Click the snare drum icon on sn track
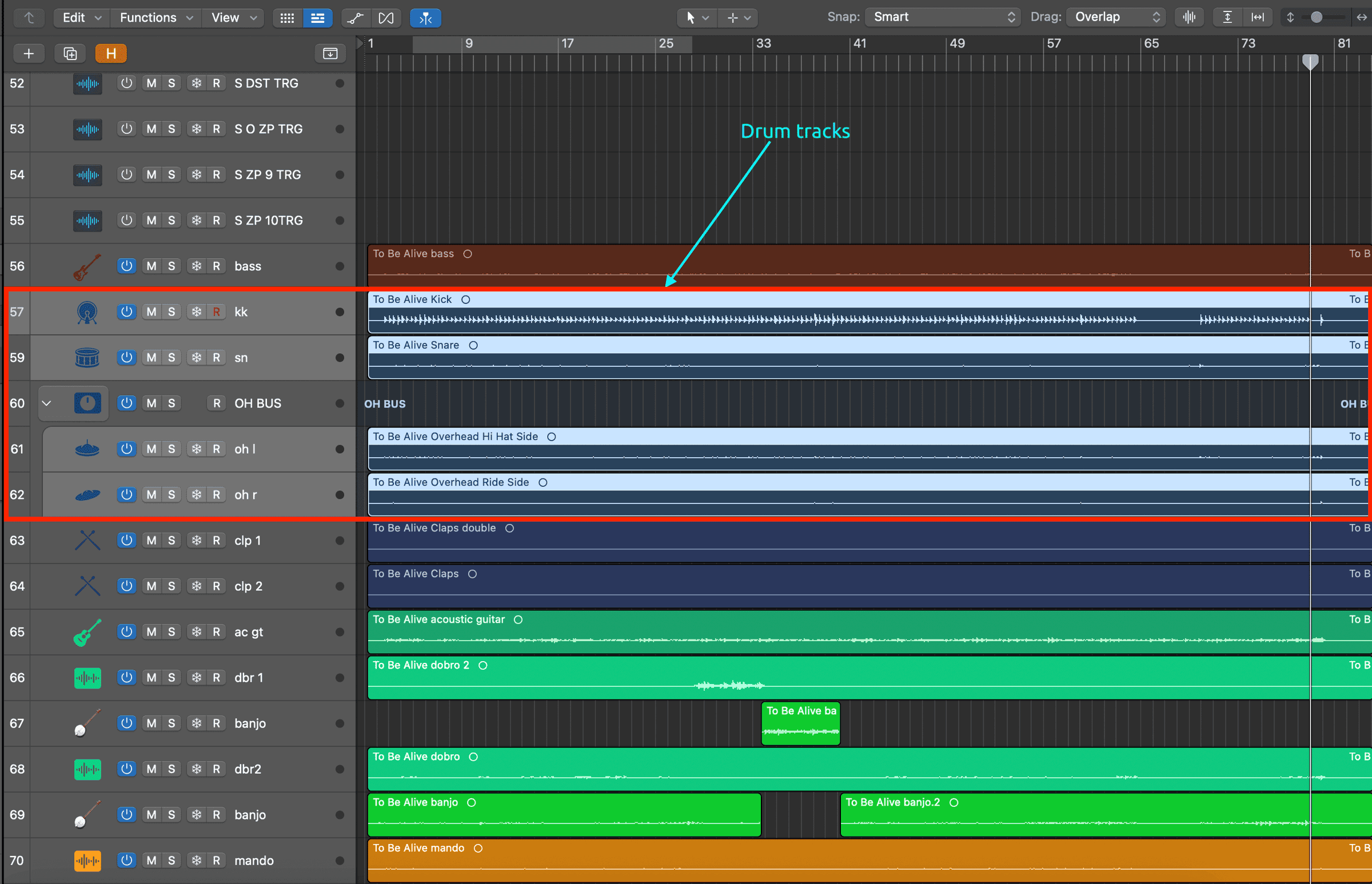 coord(87,358)
